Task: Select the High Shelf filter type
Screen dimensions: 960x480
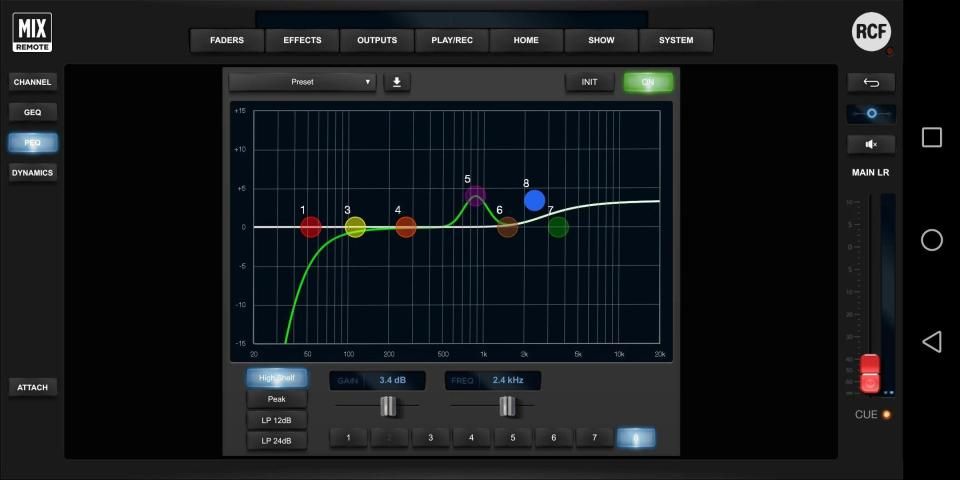Action: tap(277, 378)
